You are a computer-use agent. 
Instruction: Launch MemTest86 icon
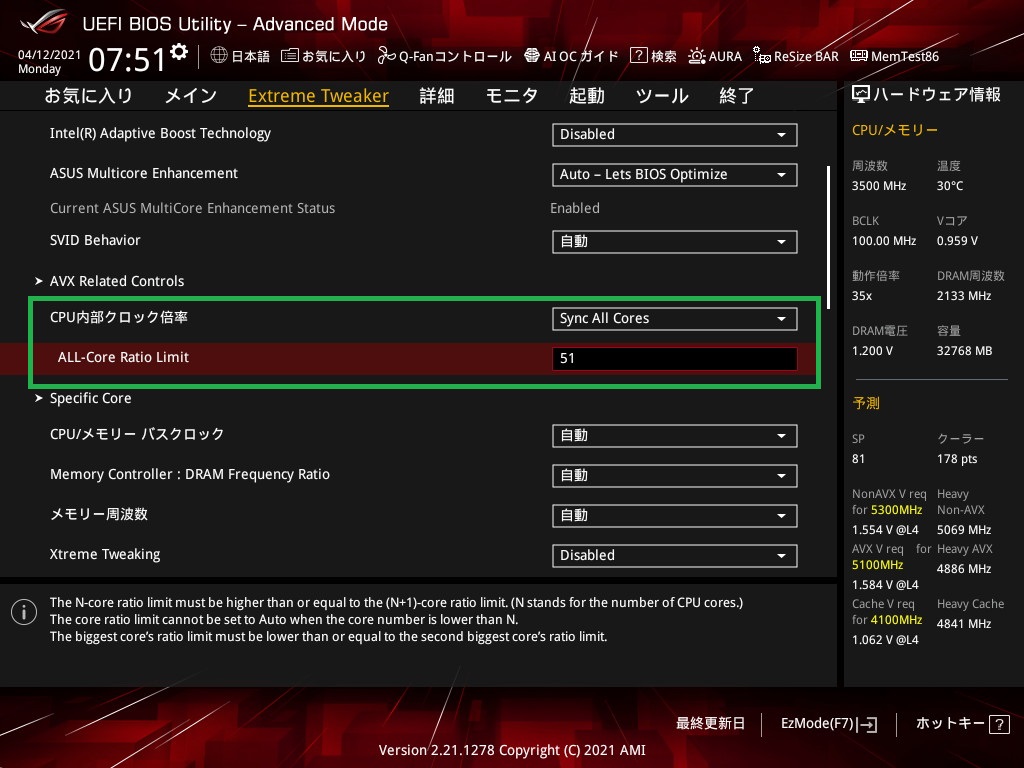click(x=858, y=56)
